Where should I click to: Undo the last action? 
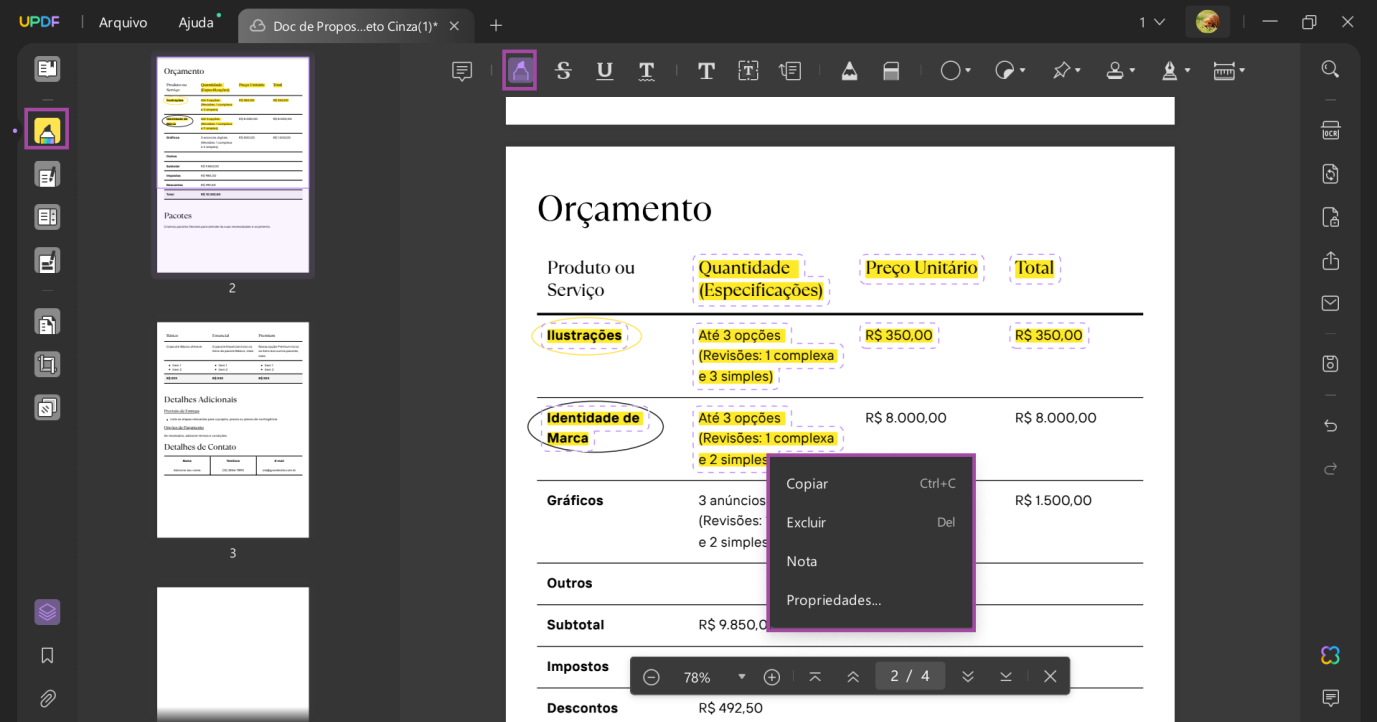[1330, 425]
